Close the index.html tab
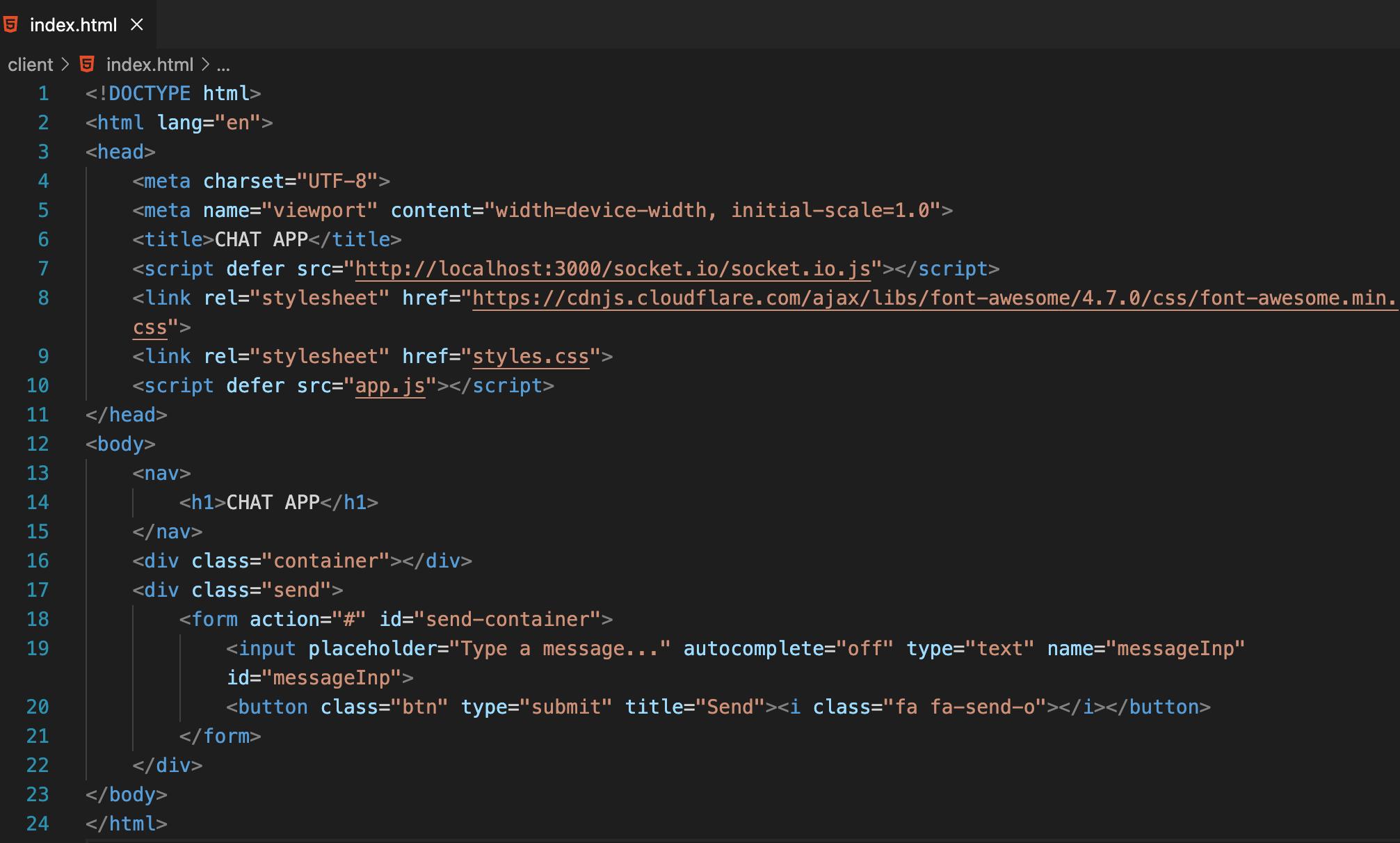 137,25
